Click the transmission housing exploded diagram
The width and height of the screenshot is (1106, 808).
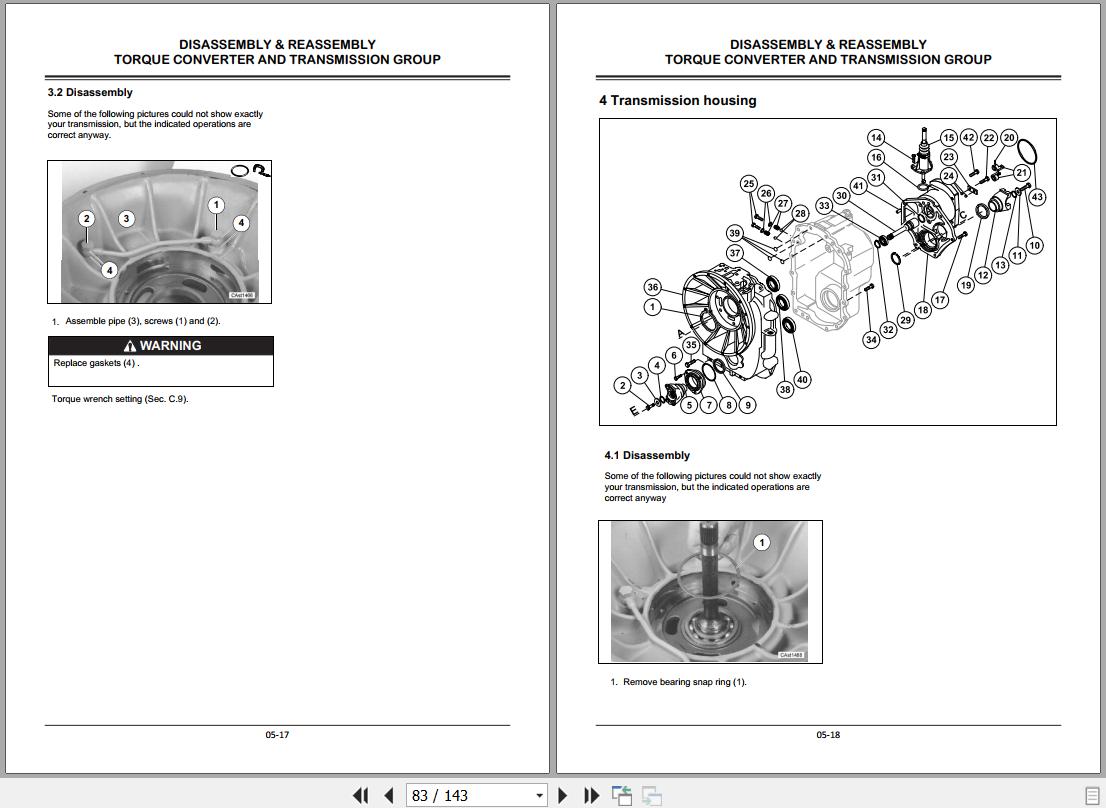click(x=827, y=271)
